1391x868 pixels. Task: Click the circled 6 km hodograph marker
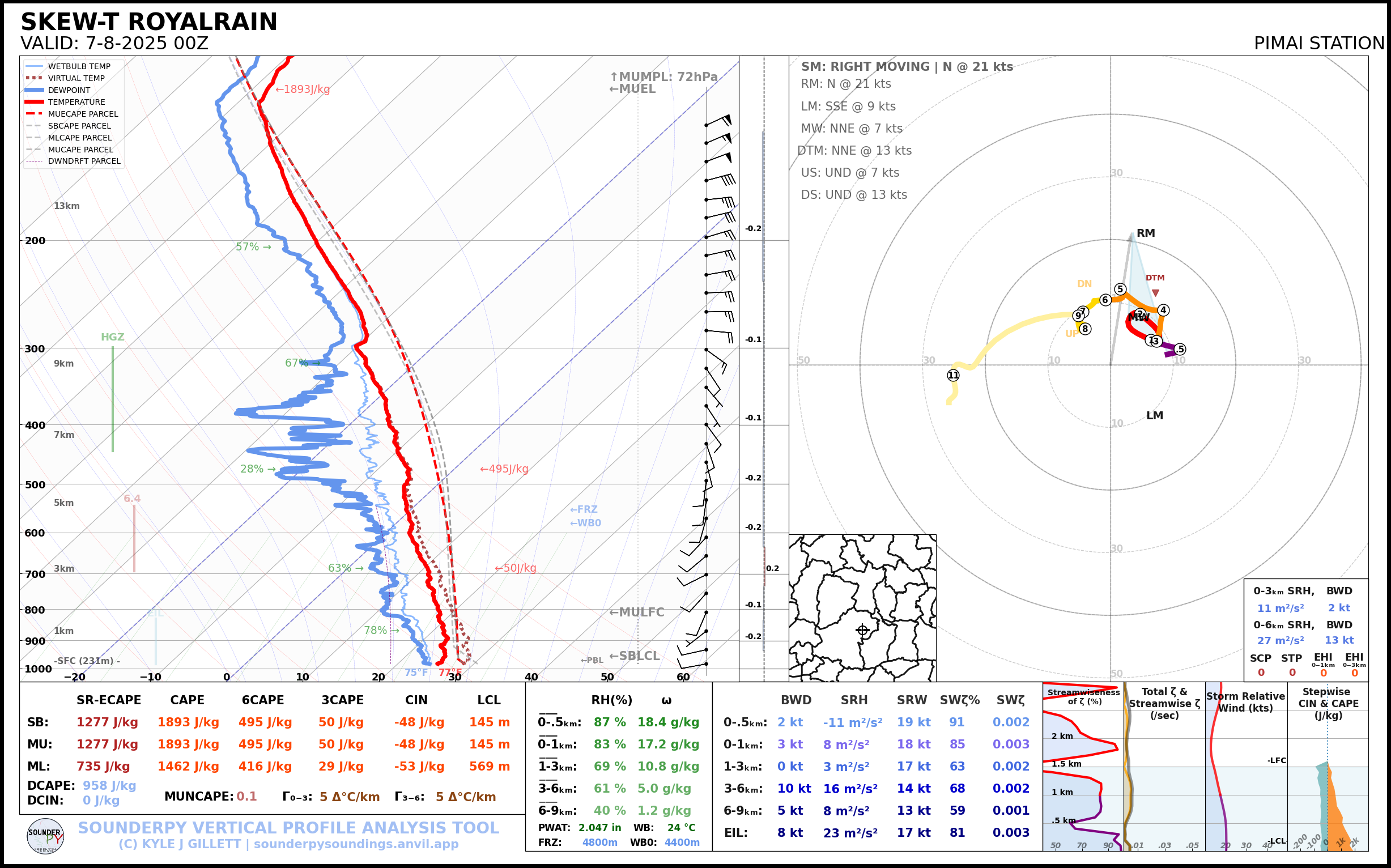tap(1105, 300)
